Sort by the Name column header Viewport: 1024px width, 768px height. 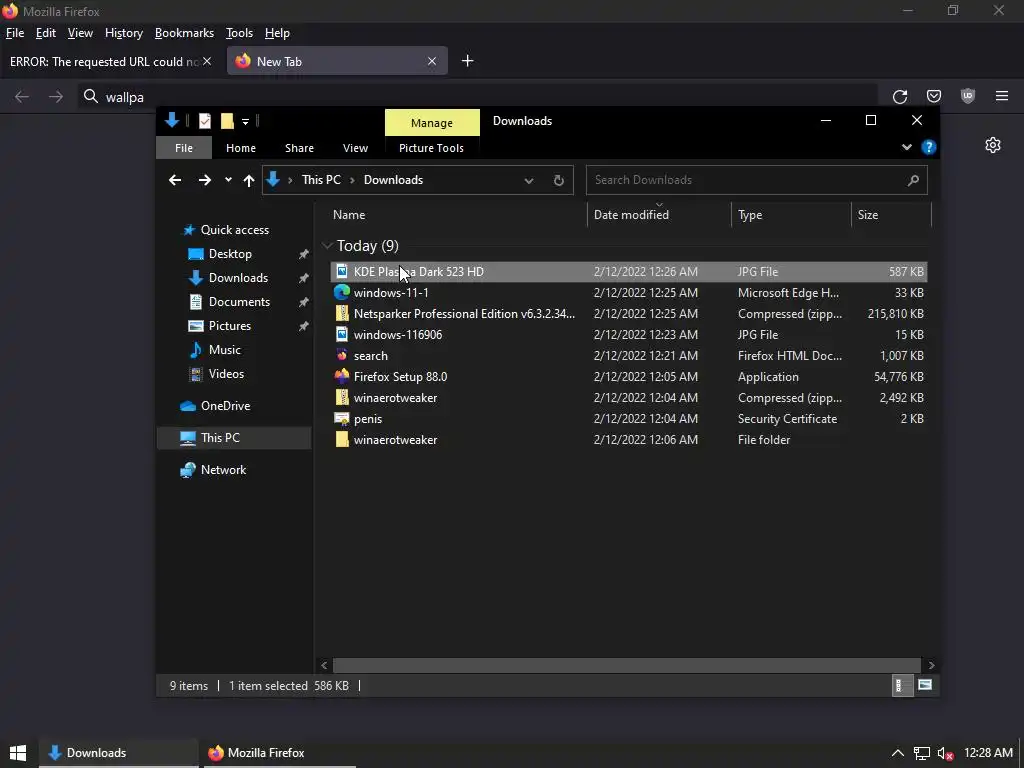349,215
